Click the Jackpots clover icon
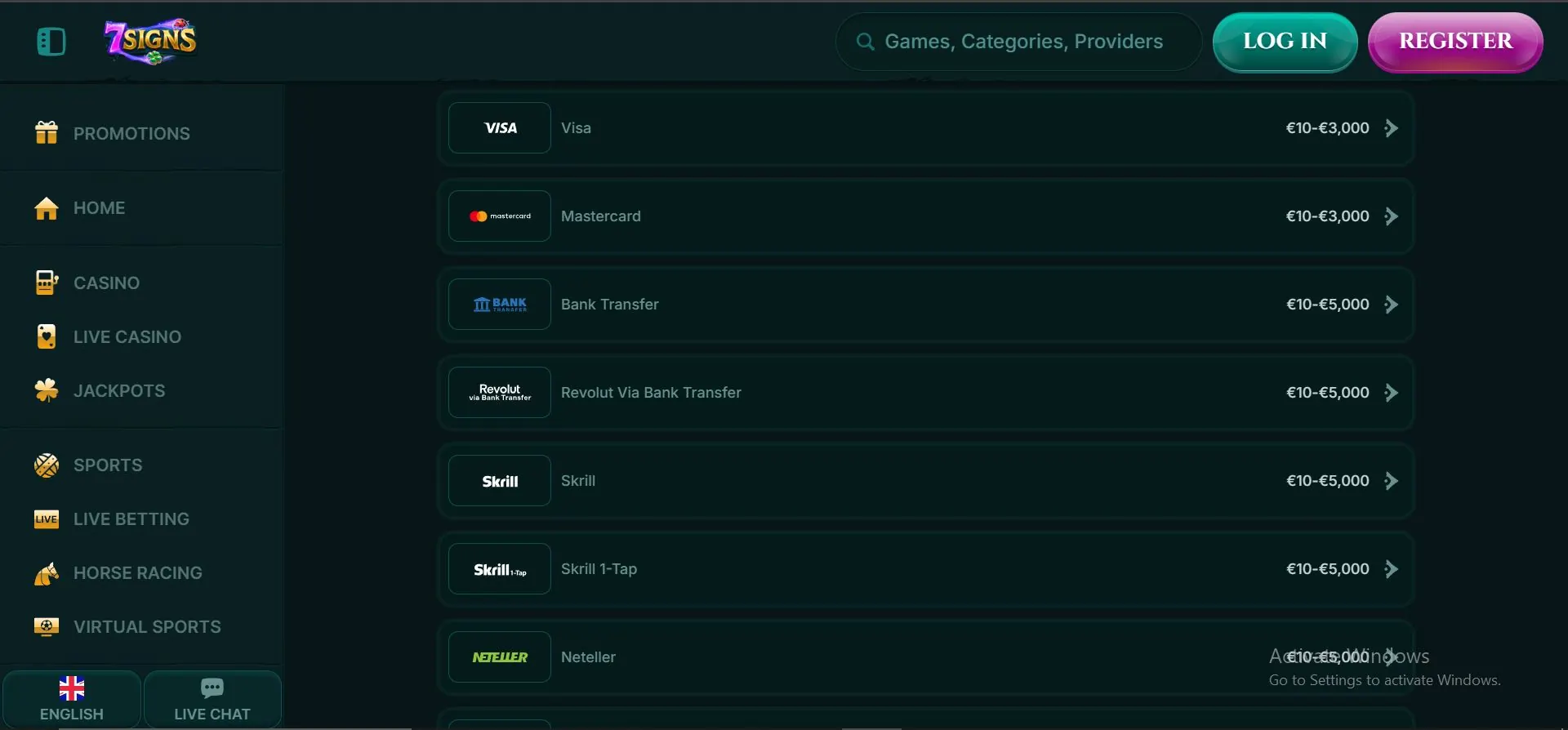This screenshot has width=1568, height=730. pyautogui.click(x=47, y=390)
